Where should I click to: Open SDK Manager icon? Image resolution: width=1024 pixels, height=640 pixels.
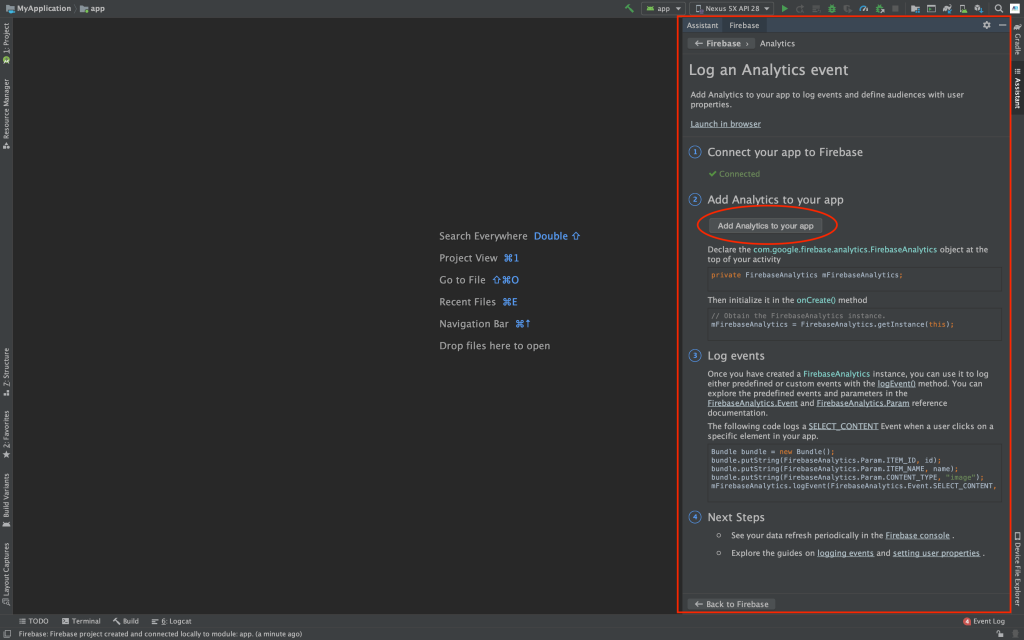[x=978, y=8]
